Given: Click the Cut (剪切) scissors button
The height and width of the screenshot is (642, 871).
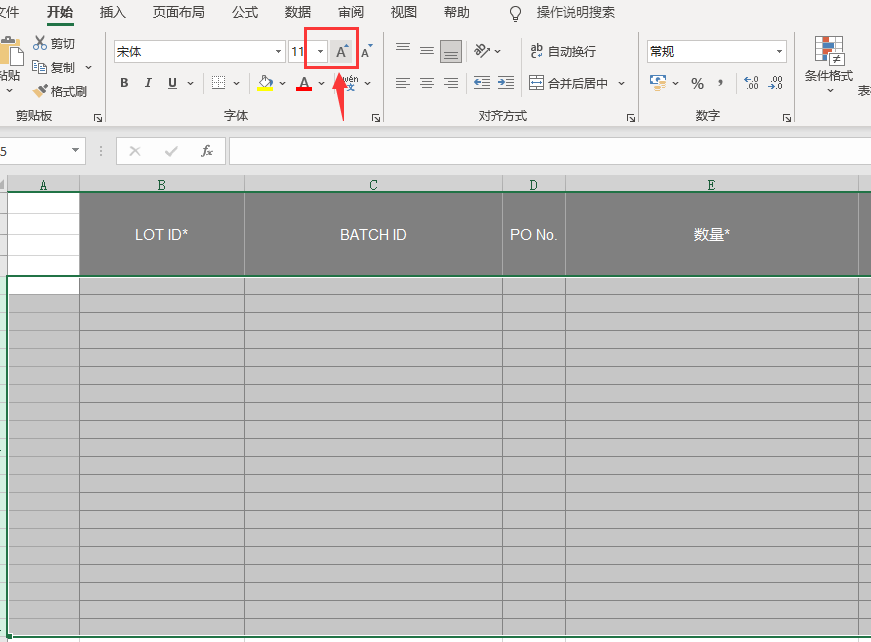Looking at the screenshot, I should (54, 43).
